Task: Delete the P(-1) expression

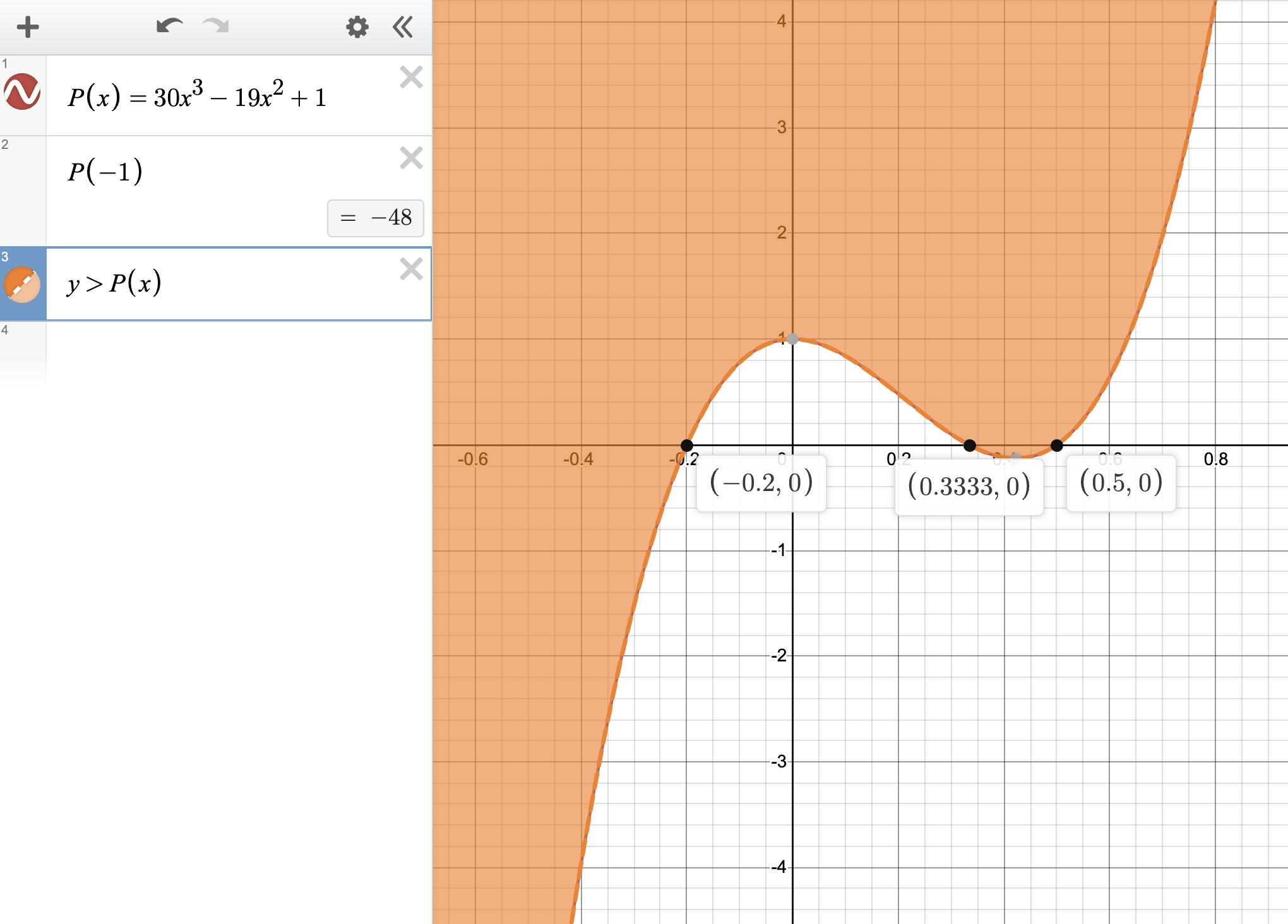Action: 411,158
